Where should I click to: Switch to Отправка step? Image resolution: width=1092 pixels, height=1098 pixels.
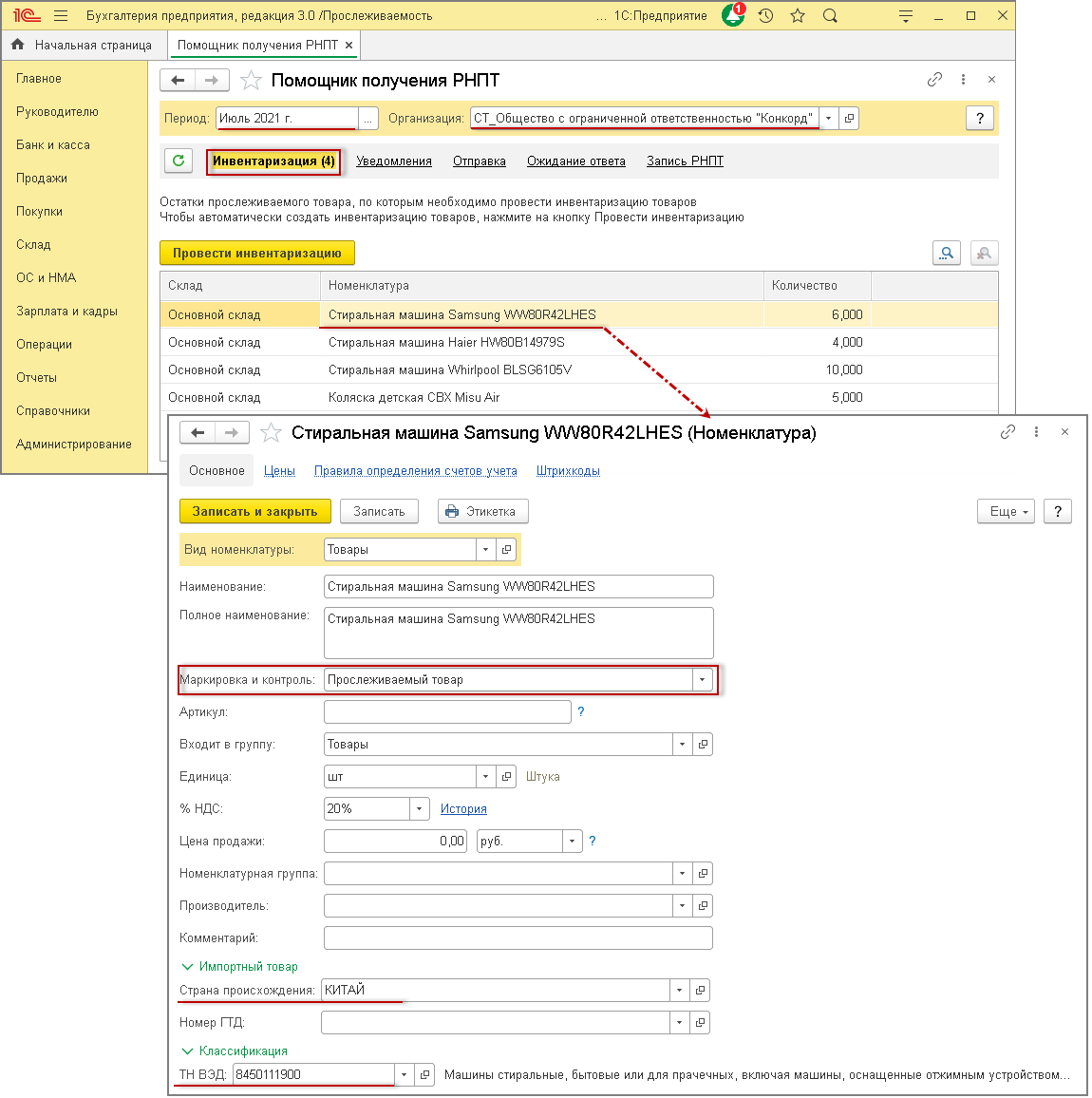point(480,161)
